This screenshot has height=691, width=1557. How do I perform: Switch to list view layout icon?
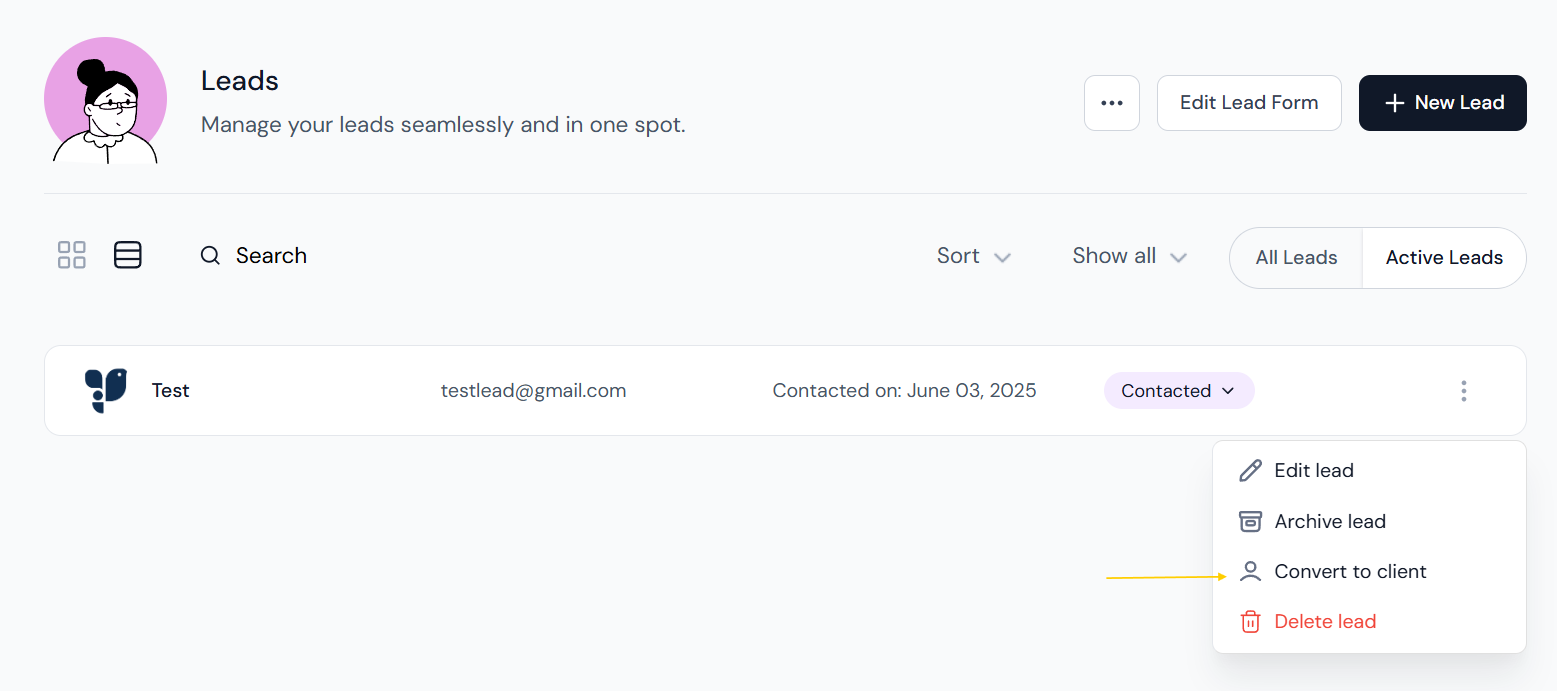click(128, 255)
